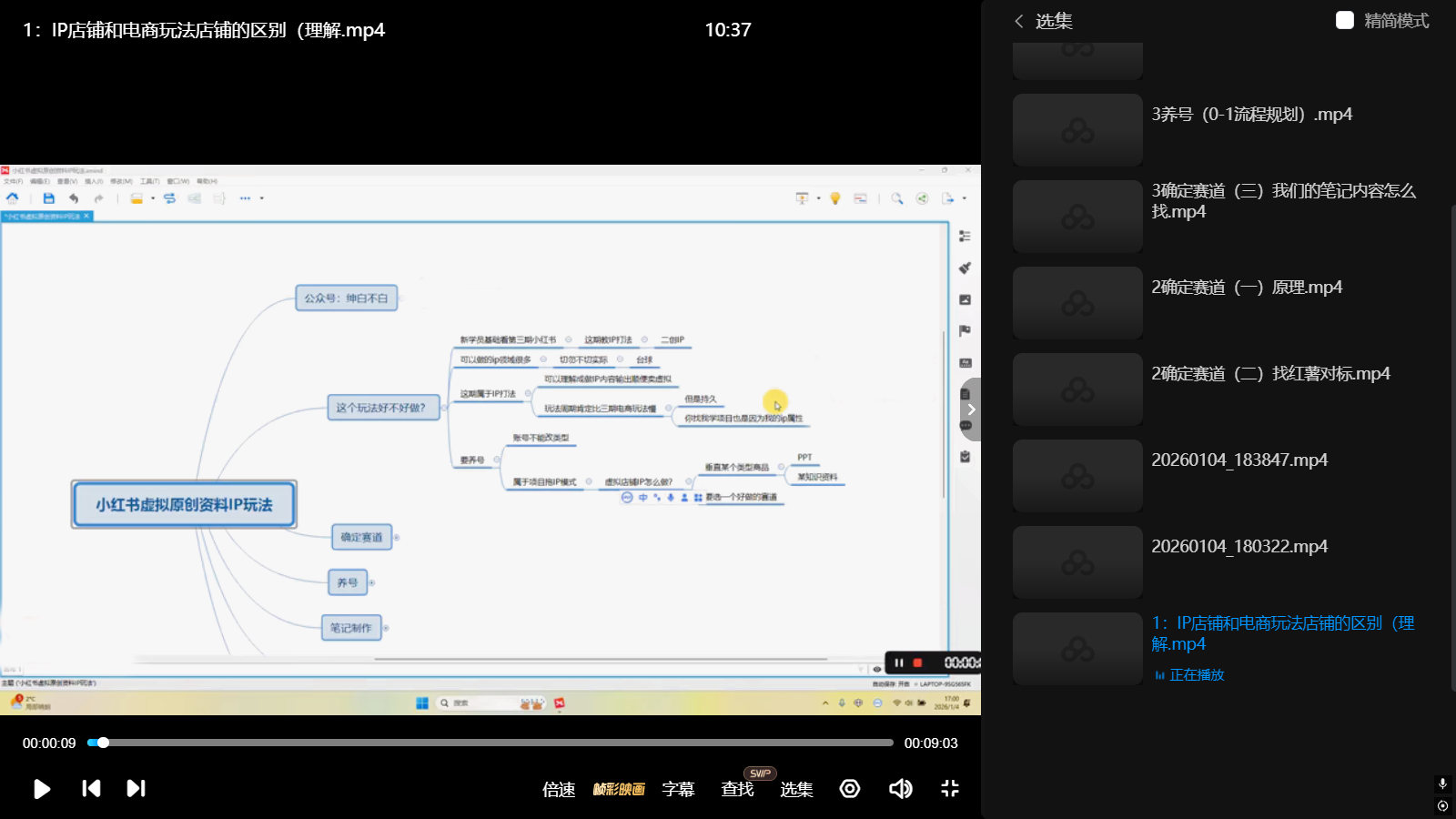Go back using the 选集 back arrow
Screen dimensions: 1456x819
coord(1019,21)
